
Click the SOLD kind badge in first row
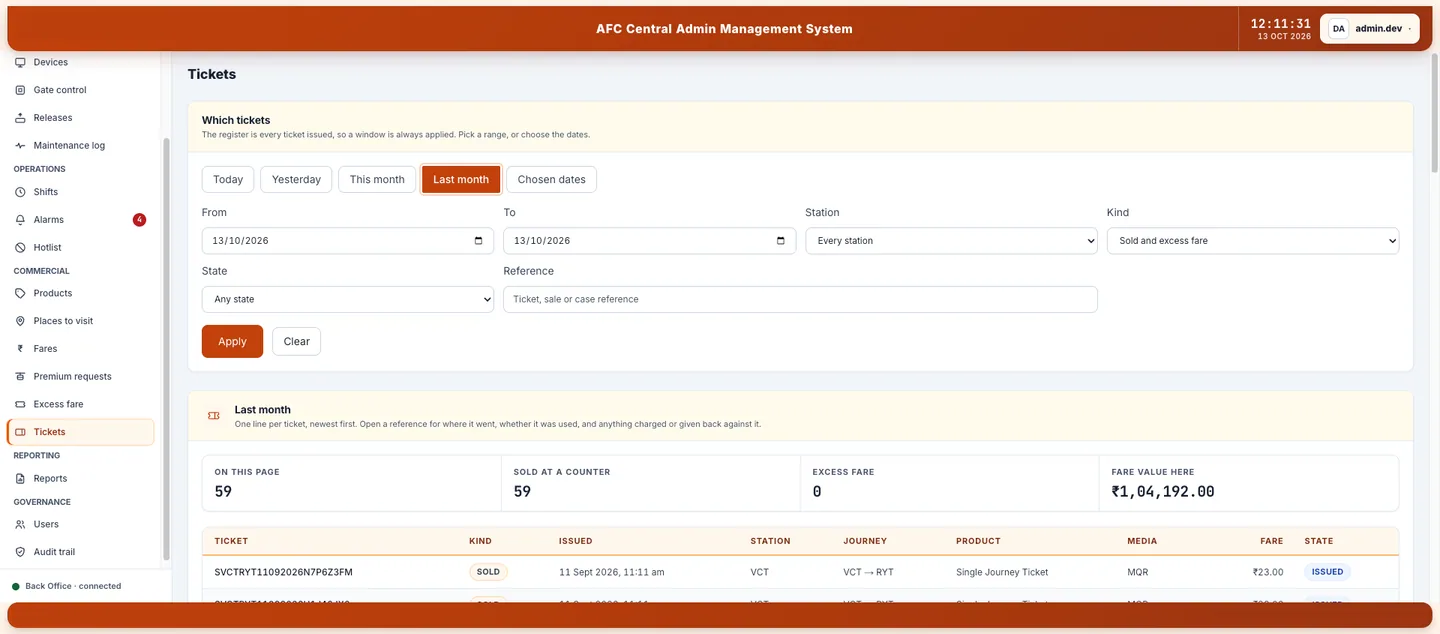coord(488,572)
